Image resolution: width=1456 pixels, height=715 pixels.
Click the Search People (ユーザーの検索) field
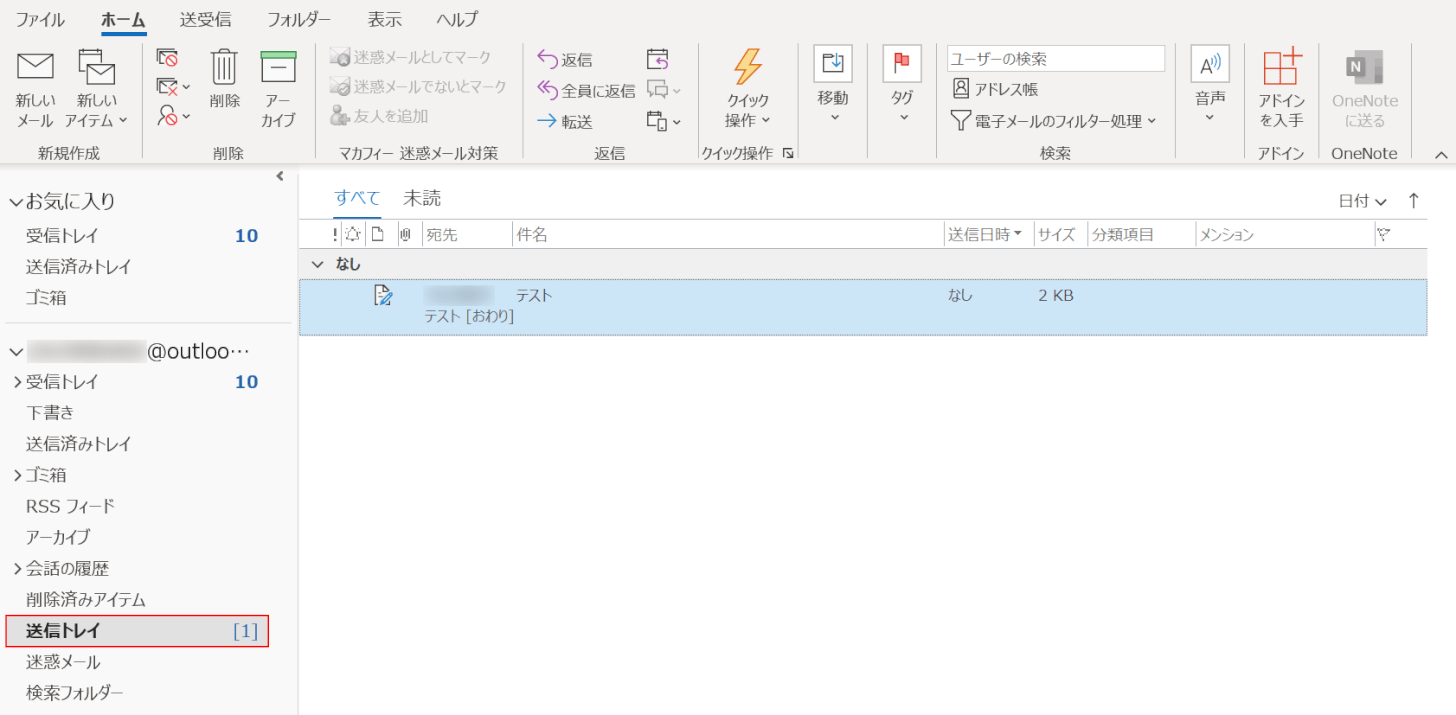(1055, 59)
